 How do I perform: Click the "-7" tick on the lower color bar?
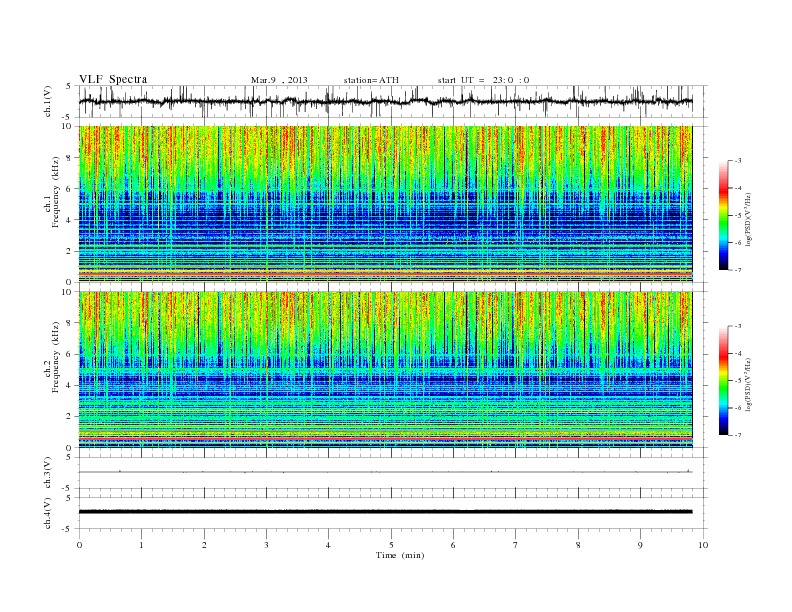tap(738, 435)
